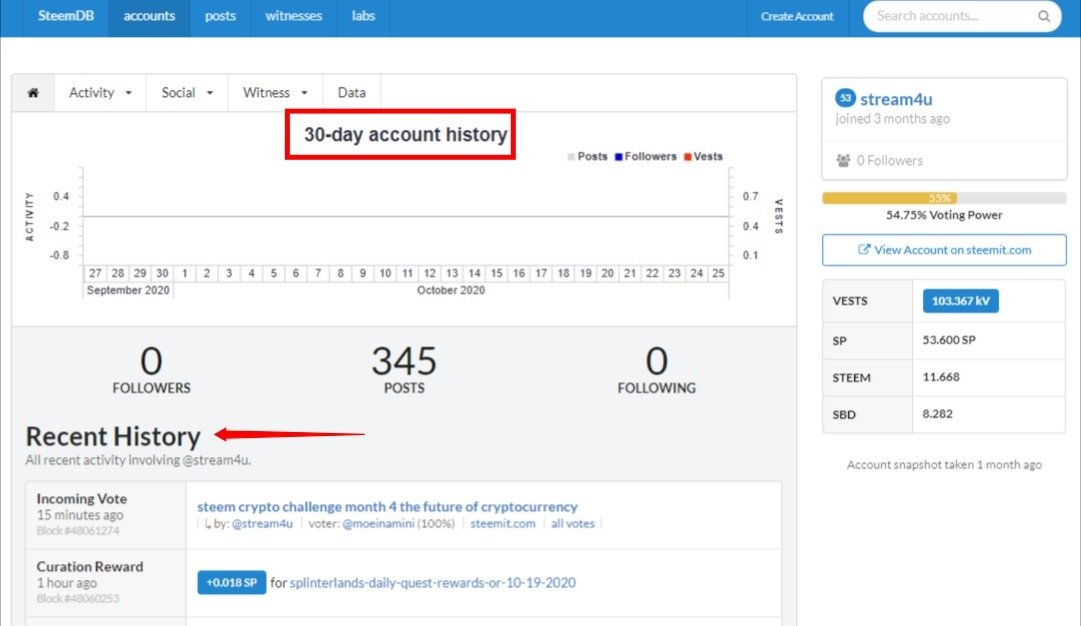This screenshot has width=1081, height=626.
Task: Toggle the Vests legend swatch
Action: [687, 156]
